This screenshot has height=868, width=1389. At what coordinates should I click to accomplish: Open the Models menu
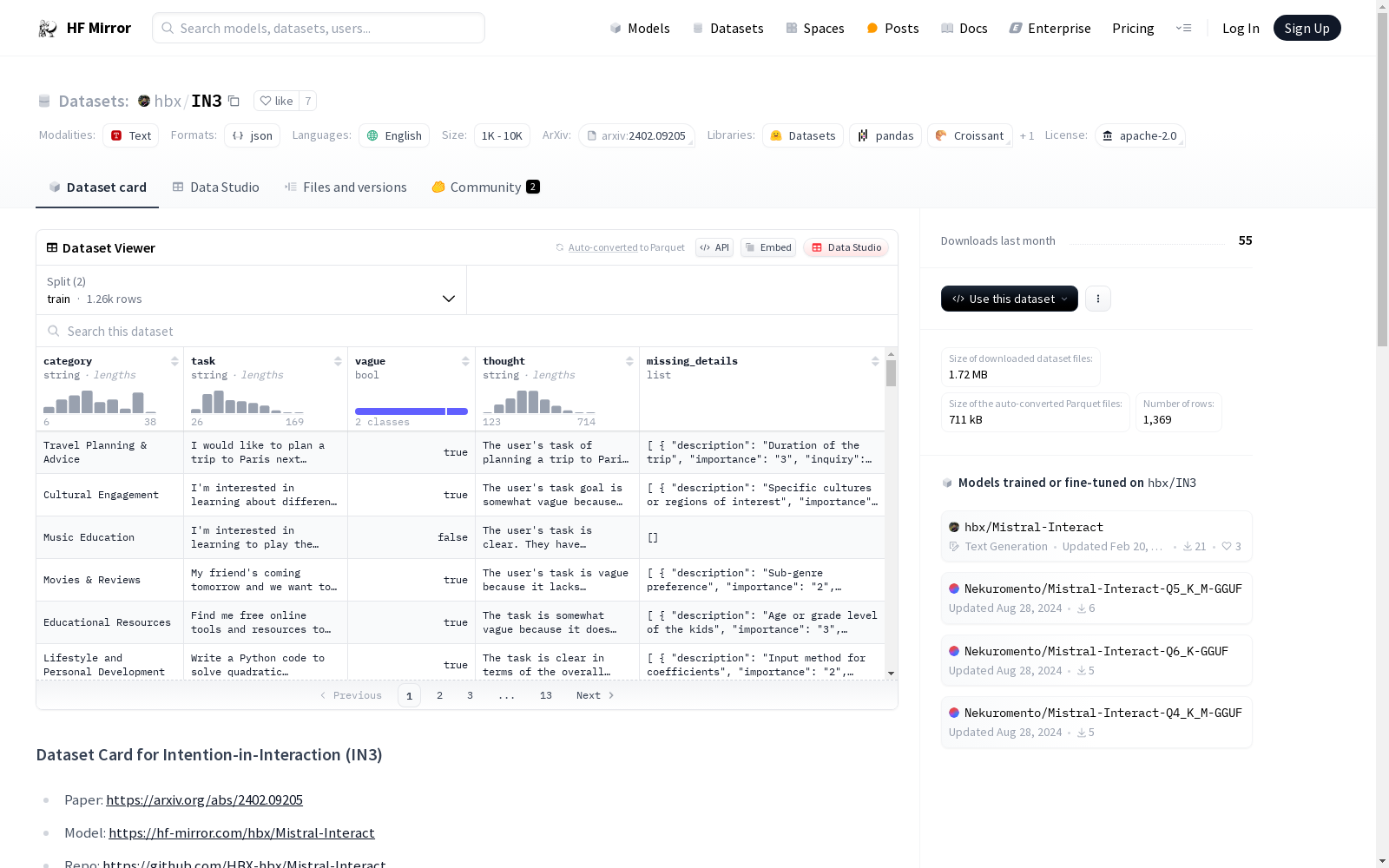(640, 28)
